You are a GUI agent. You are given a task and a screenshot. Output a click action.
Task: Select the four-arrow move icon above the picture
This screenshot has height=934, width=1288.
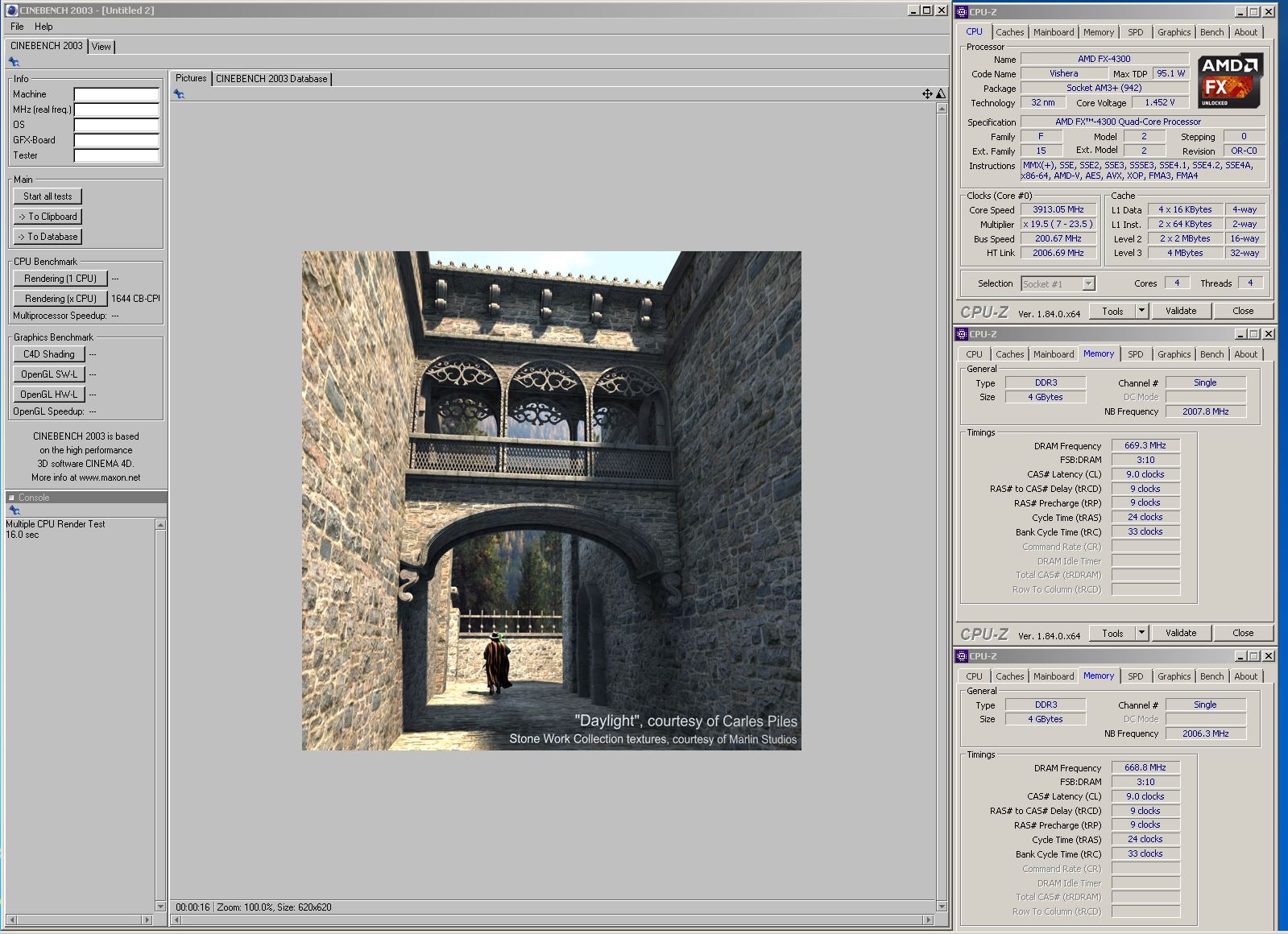[x=927, y=94]
